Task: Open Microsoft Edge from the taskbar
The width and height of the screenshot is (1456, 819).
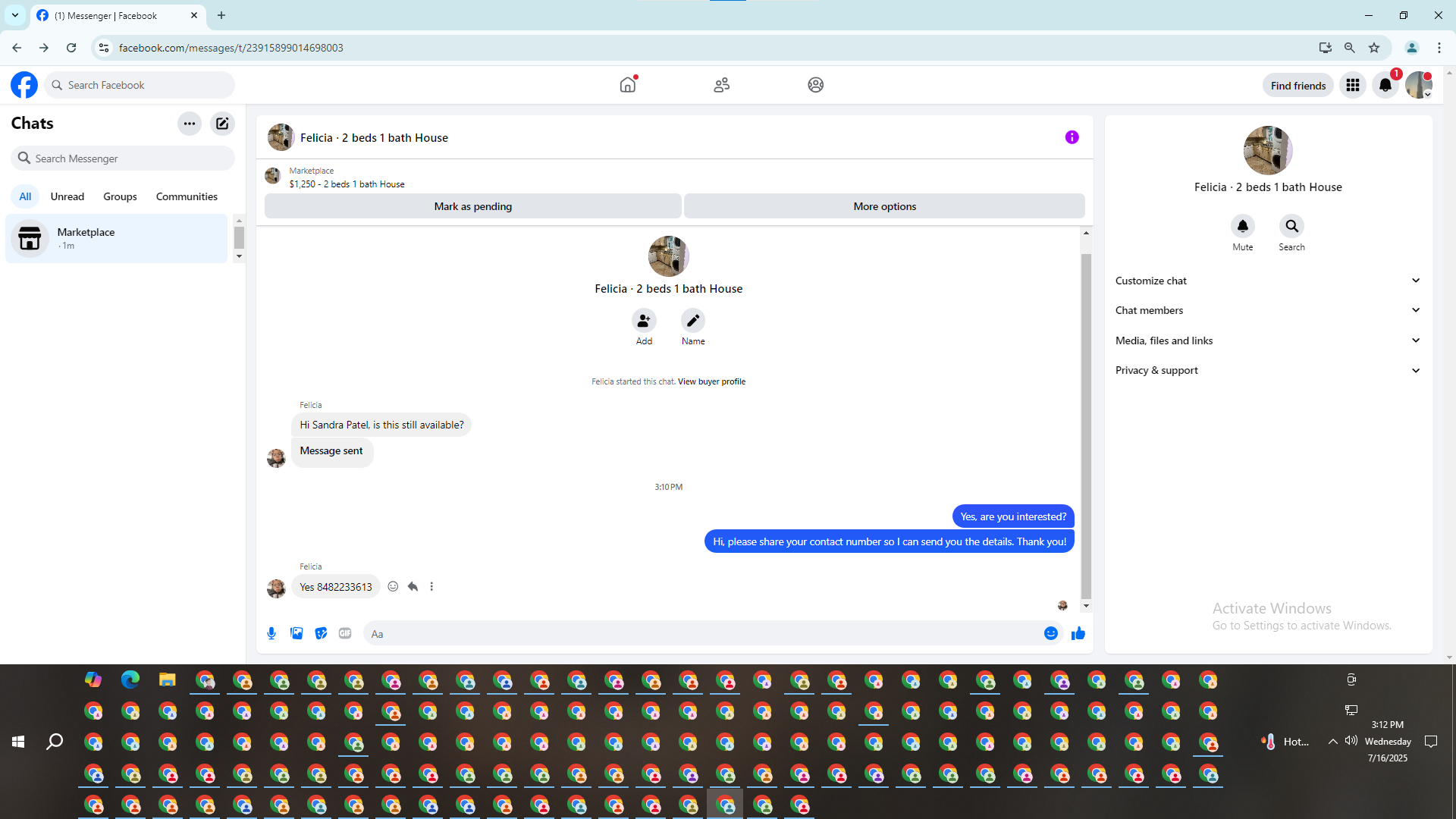Action: pos(130,679)
